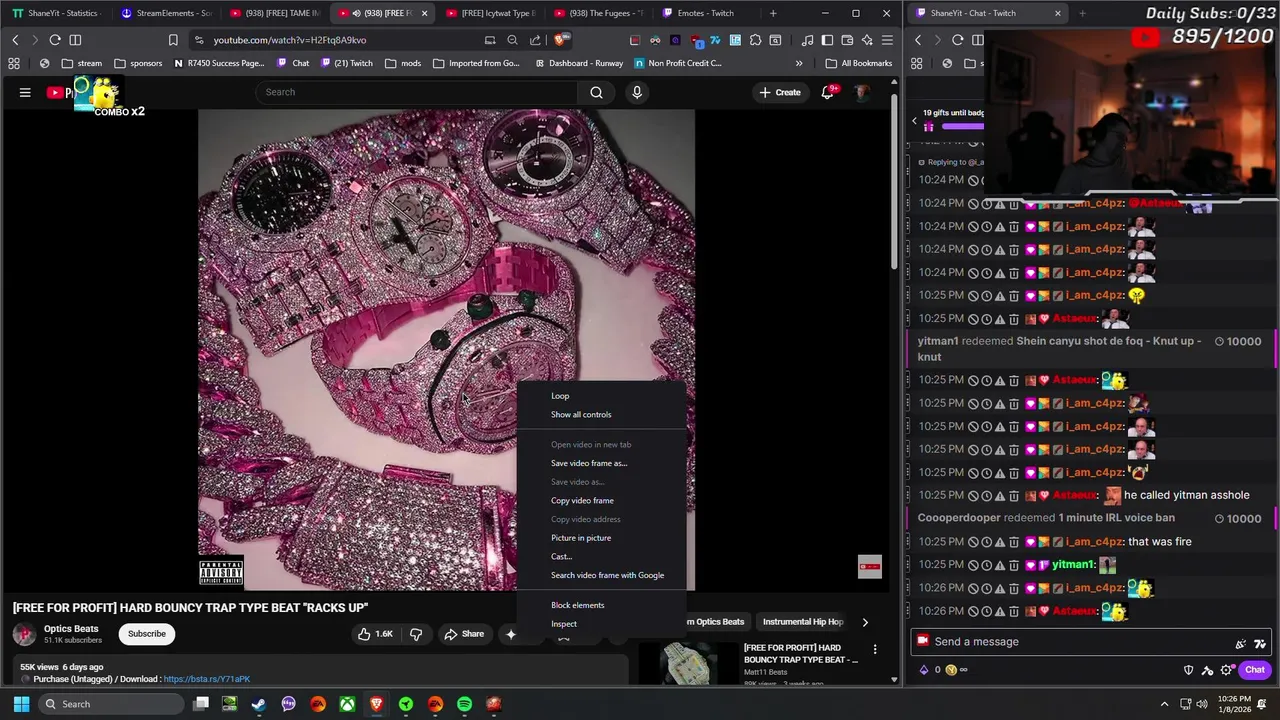
Task: Open Spotify from the taskbar
Action: pyautogui.click(x=465, y=704)
